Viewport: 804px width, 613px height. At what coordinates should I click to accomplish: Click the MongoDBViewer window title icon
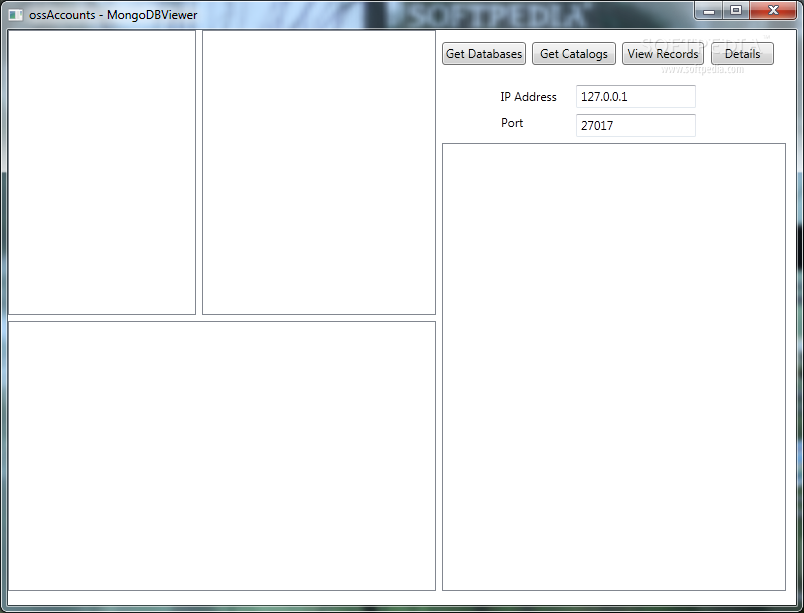coord(15,15)
